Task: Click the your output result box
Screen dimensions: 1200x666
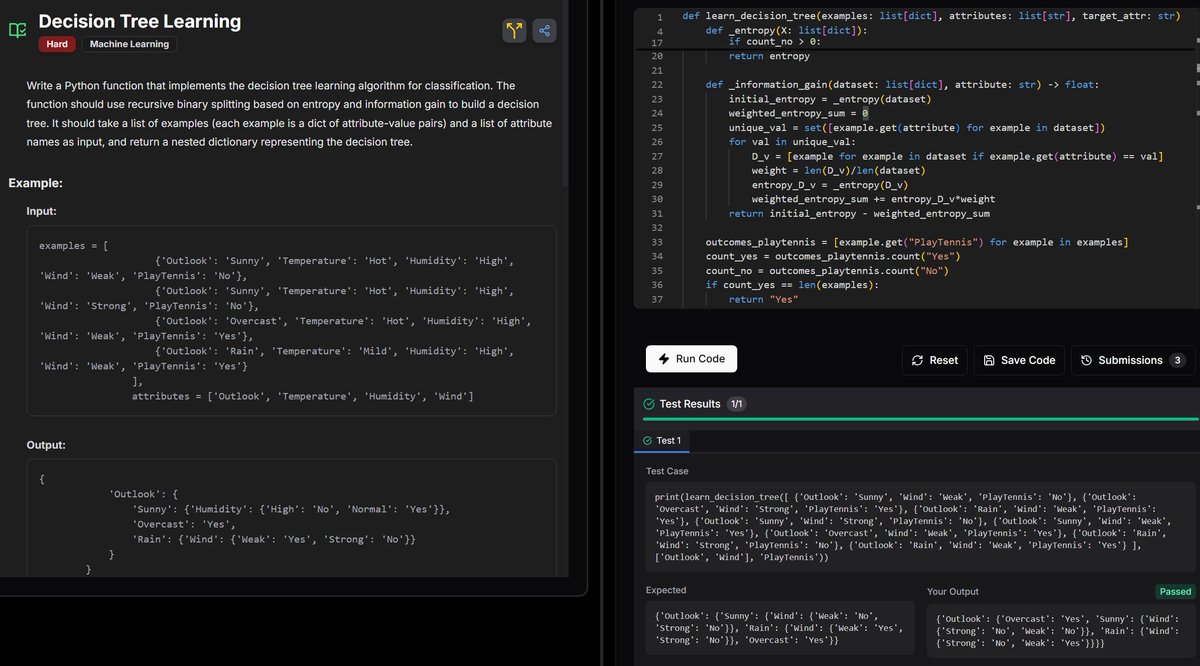Action: (x=1061, y=628)
